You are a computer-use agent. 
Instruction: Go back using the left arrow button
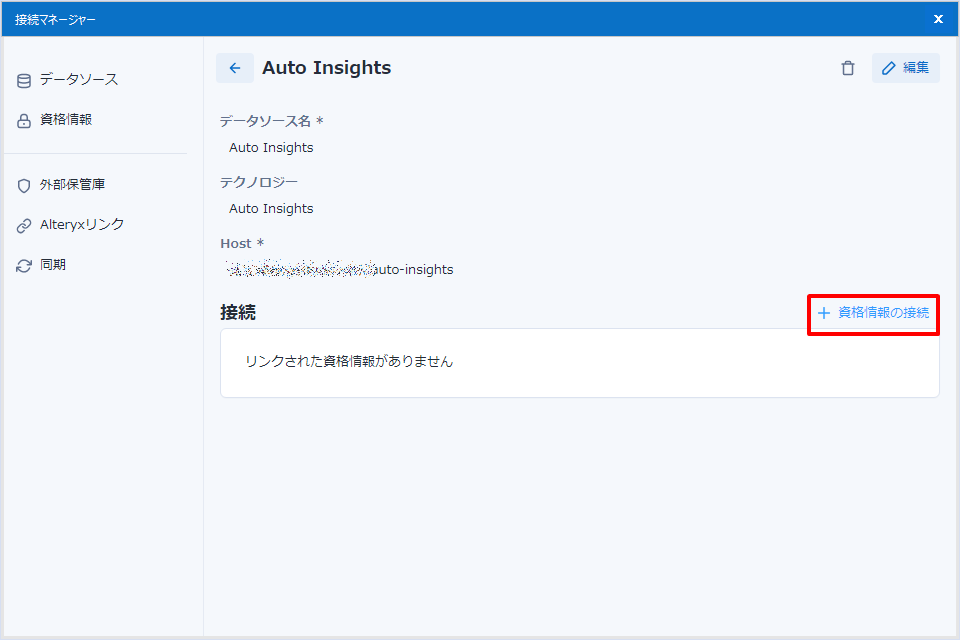pos(235,68)
